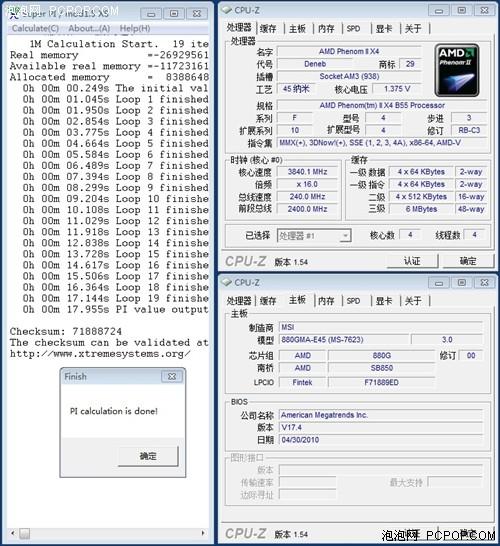Click the horizontal scrollbar thumb in Super PI

[24, 533]
